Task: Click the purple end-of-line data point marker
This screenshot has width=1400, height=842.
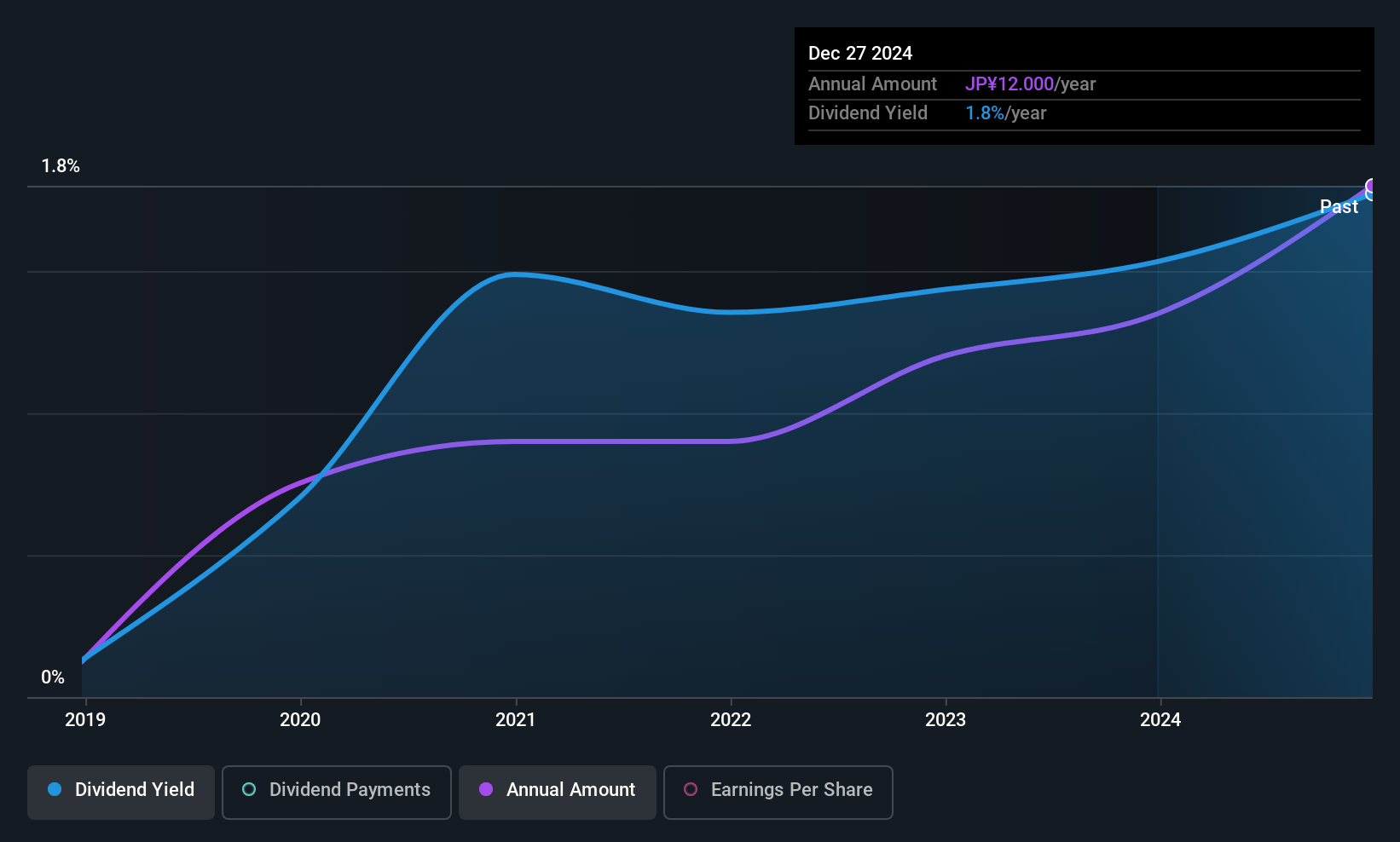Action: [1371, 186]
